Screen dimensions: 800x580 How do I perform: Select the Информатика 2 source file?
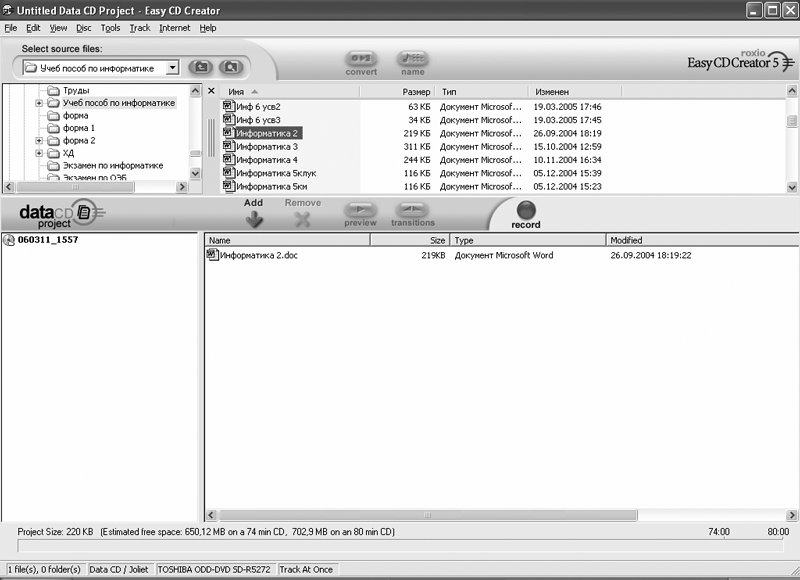tap(266, 133)
